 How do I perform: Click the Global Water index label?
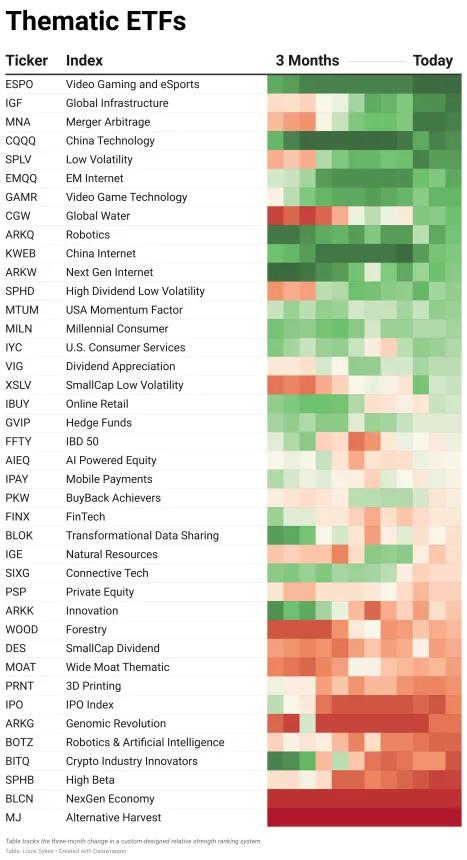coord(98,216)
